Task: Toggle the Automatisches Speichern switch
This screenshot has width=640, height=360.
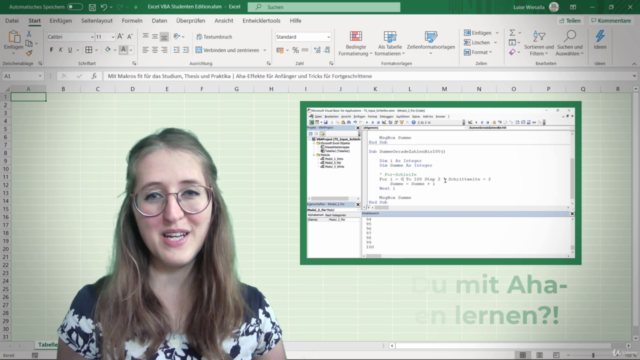Action: pos(75,7)
